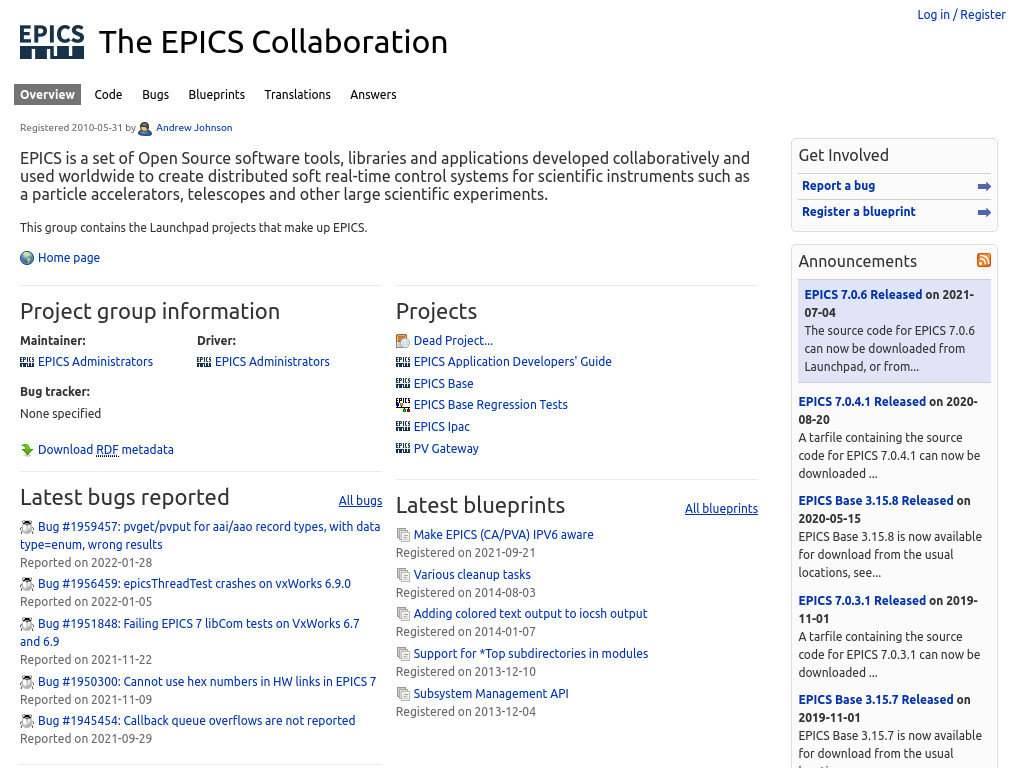
Task: Open Support for *Top subdirectories blueprint
Action: [531, 654]
